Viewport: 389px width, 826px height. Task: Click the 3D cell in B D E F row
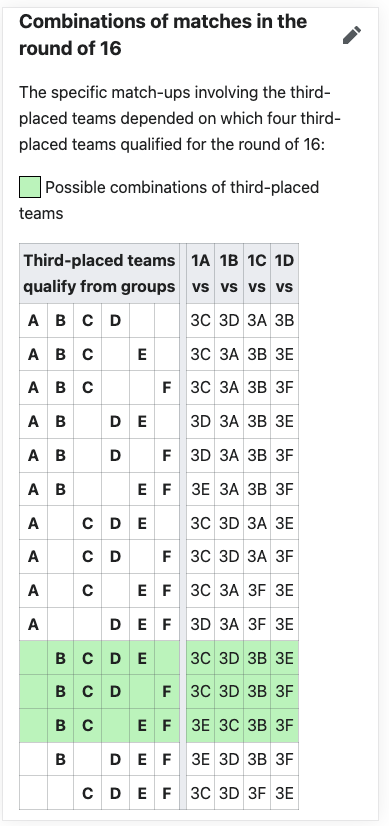point(229,759)
